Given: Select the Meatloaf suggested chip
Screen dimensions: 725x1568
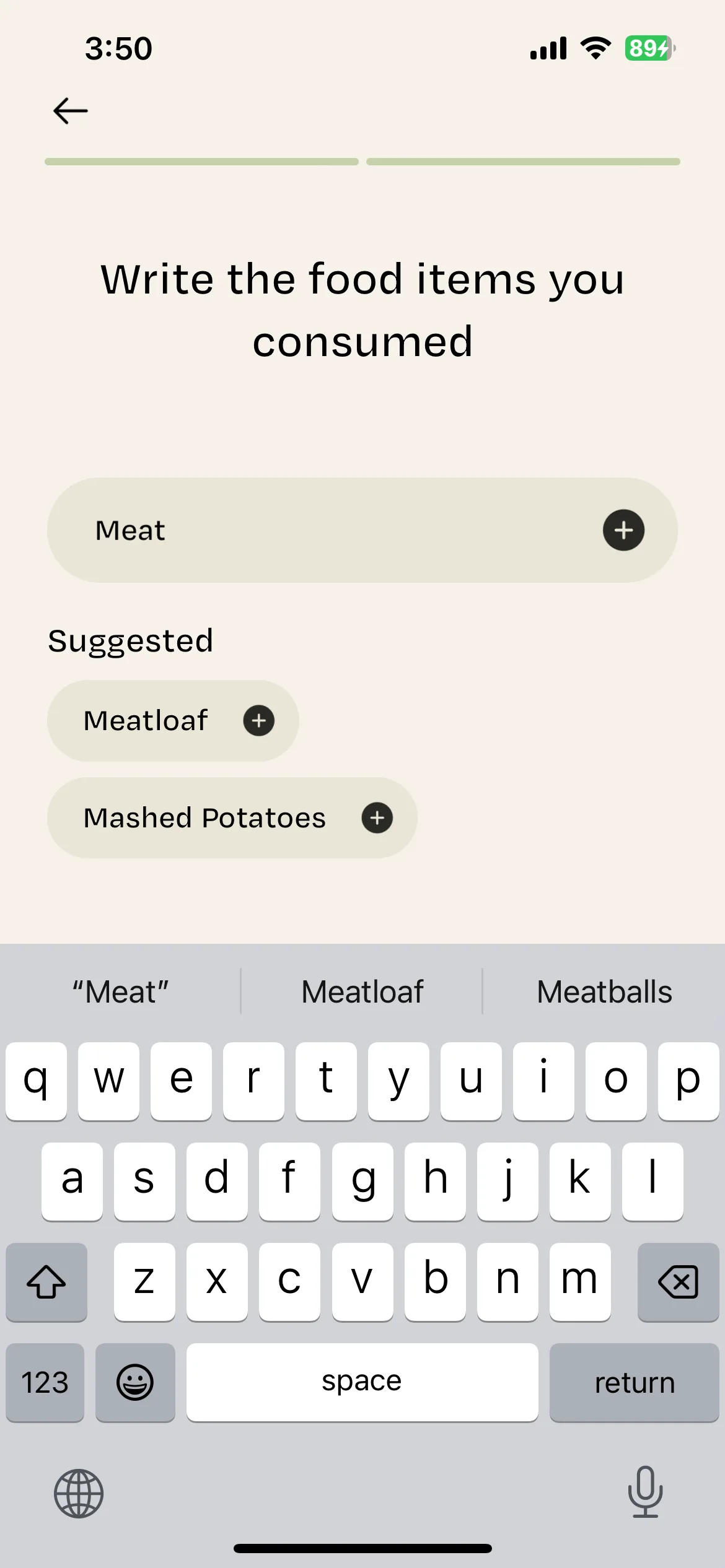Looking at the screenshot, I should coord(173,721).
